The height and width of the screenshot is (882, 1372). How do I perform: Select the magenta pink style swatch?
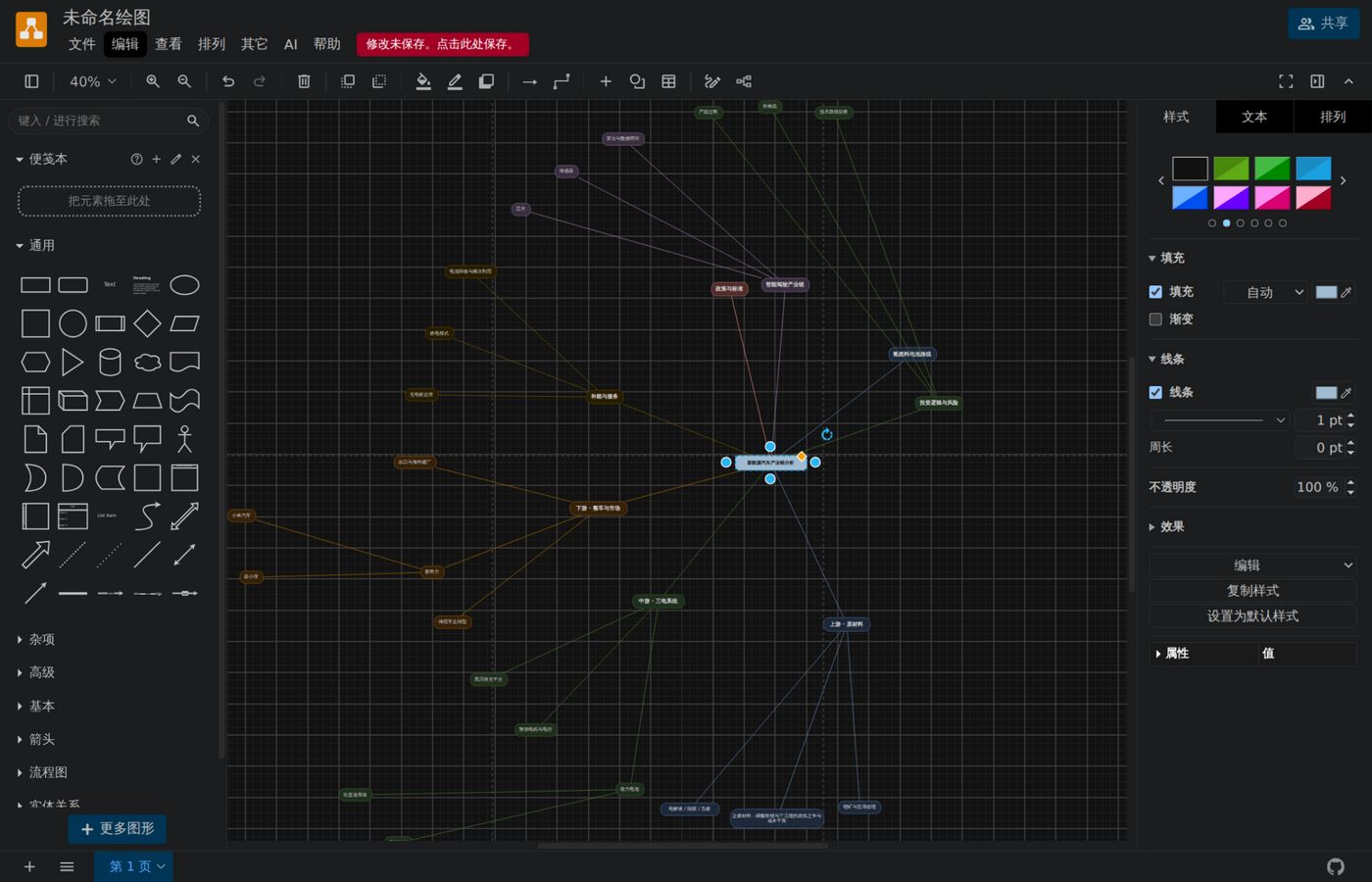coord(1272,197)
